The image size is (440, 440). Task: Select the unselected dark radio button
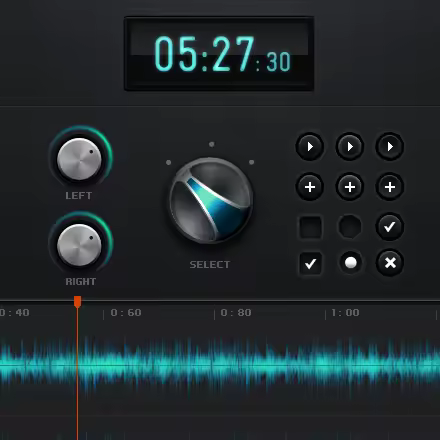tap(350, 227)
